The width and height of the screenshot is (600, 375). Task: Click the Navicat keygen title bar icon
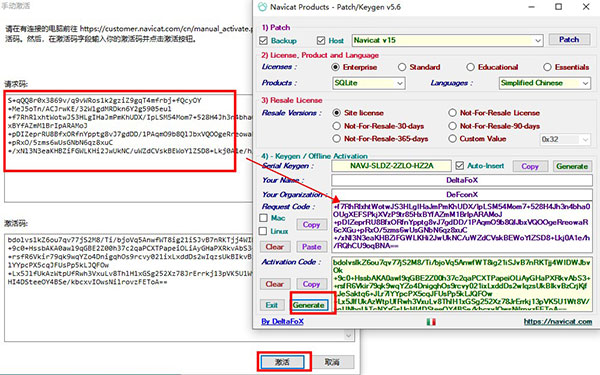[x=262, y=7]
